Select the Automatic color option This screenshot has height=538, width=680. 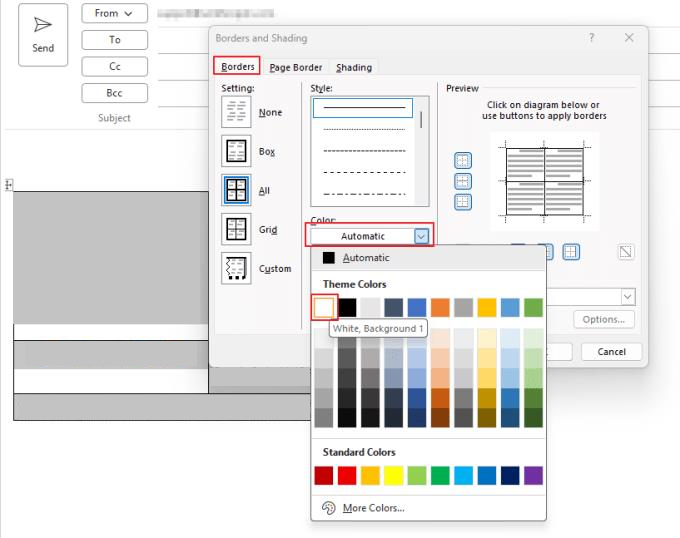428,258
